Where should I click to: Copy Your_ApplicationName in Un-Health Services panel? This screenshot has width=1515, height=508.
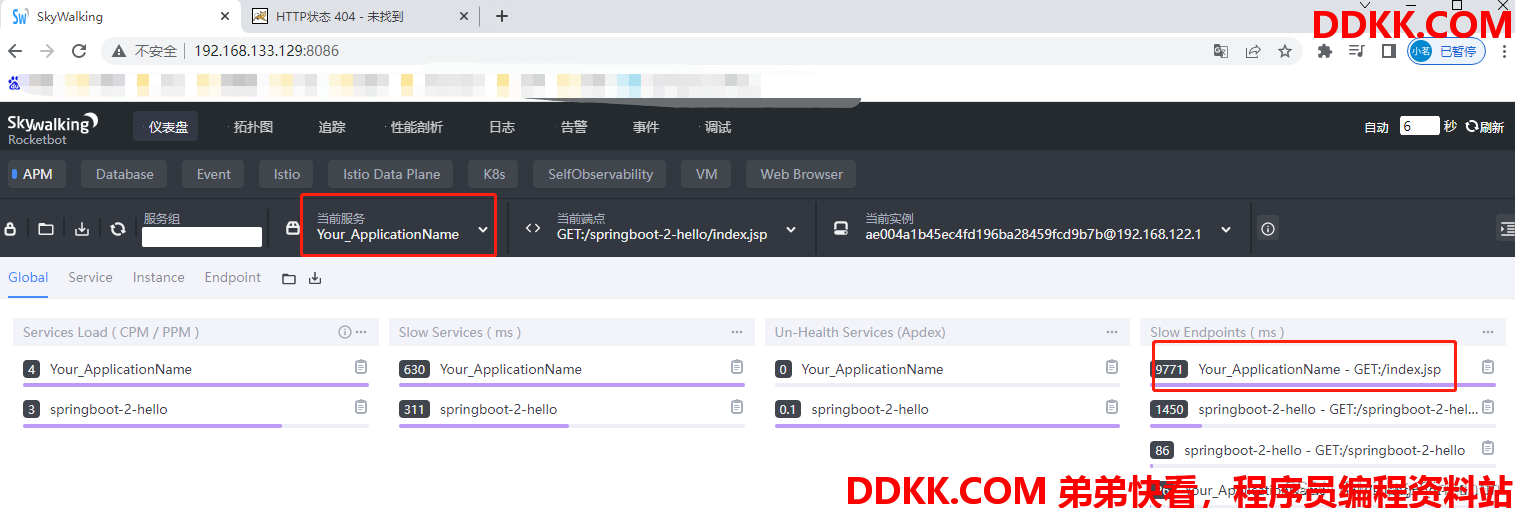[x=1112, y=367]
